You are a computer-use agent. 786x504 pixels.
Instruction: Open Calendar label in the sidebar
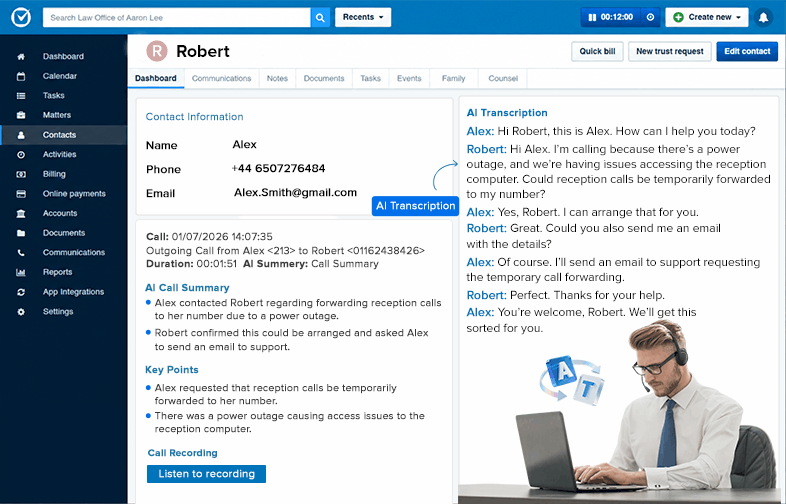pos(60,76)
